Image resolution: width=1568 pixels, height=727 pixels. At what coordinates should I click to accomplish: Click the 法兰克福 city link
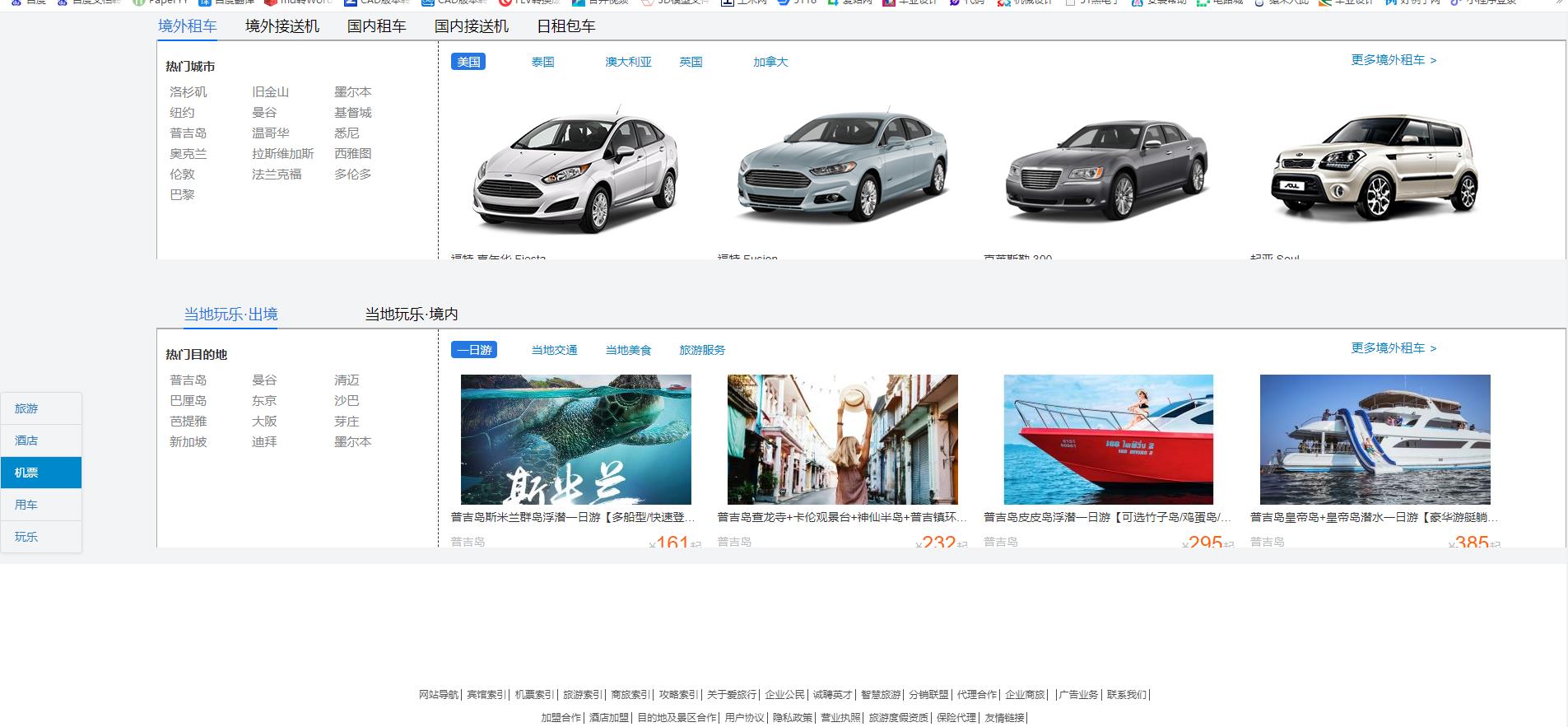[277, 175]
